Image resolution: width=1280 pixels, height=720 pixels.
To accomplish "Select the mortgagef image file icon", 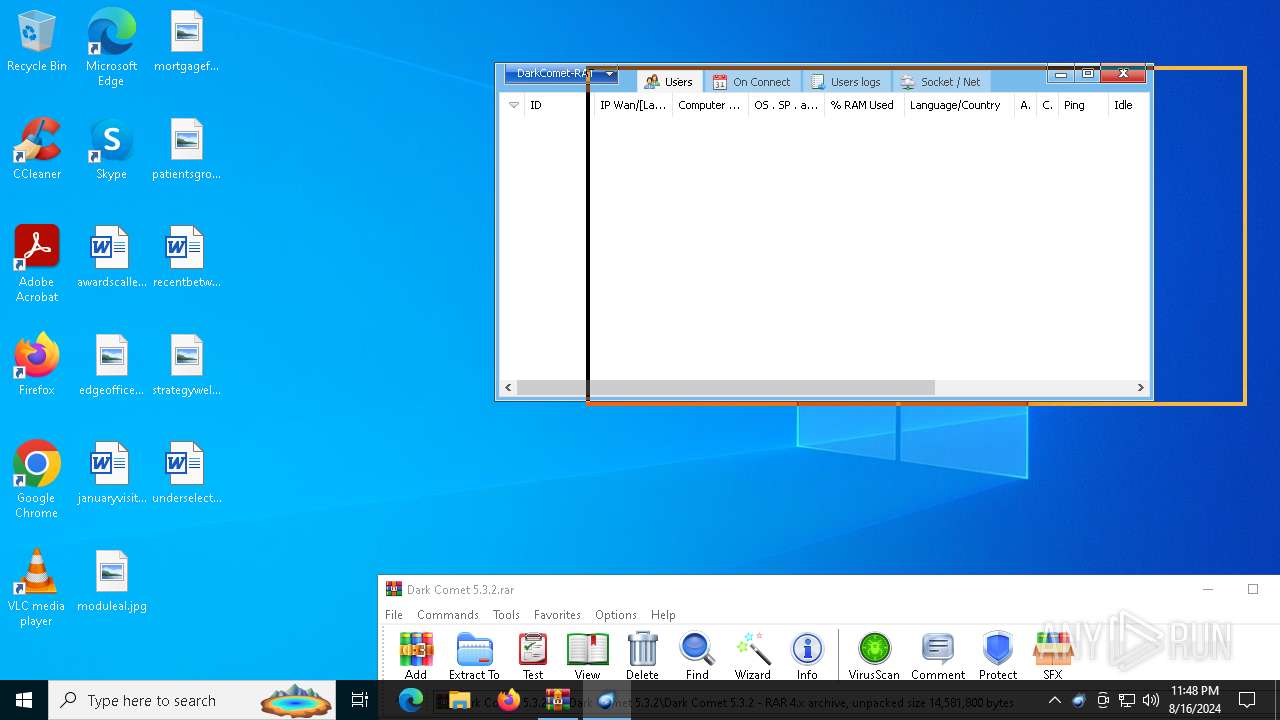I will point(186,41).
